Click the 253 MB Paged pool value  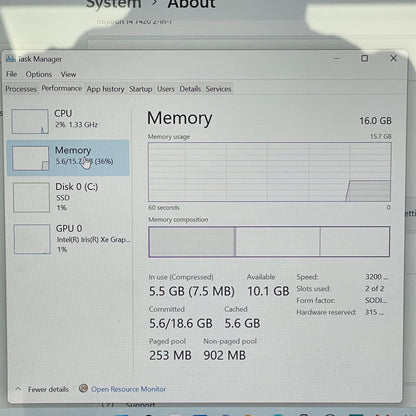pos(170,355)
